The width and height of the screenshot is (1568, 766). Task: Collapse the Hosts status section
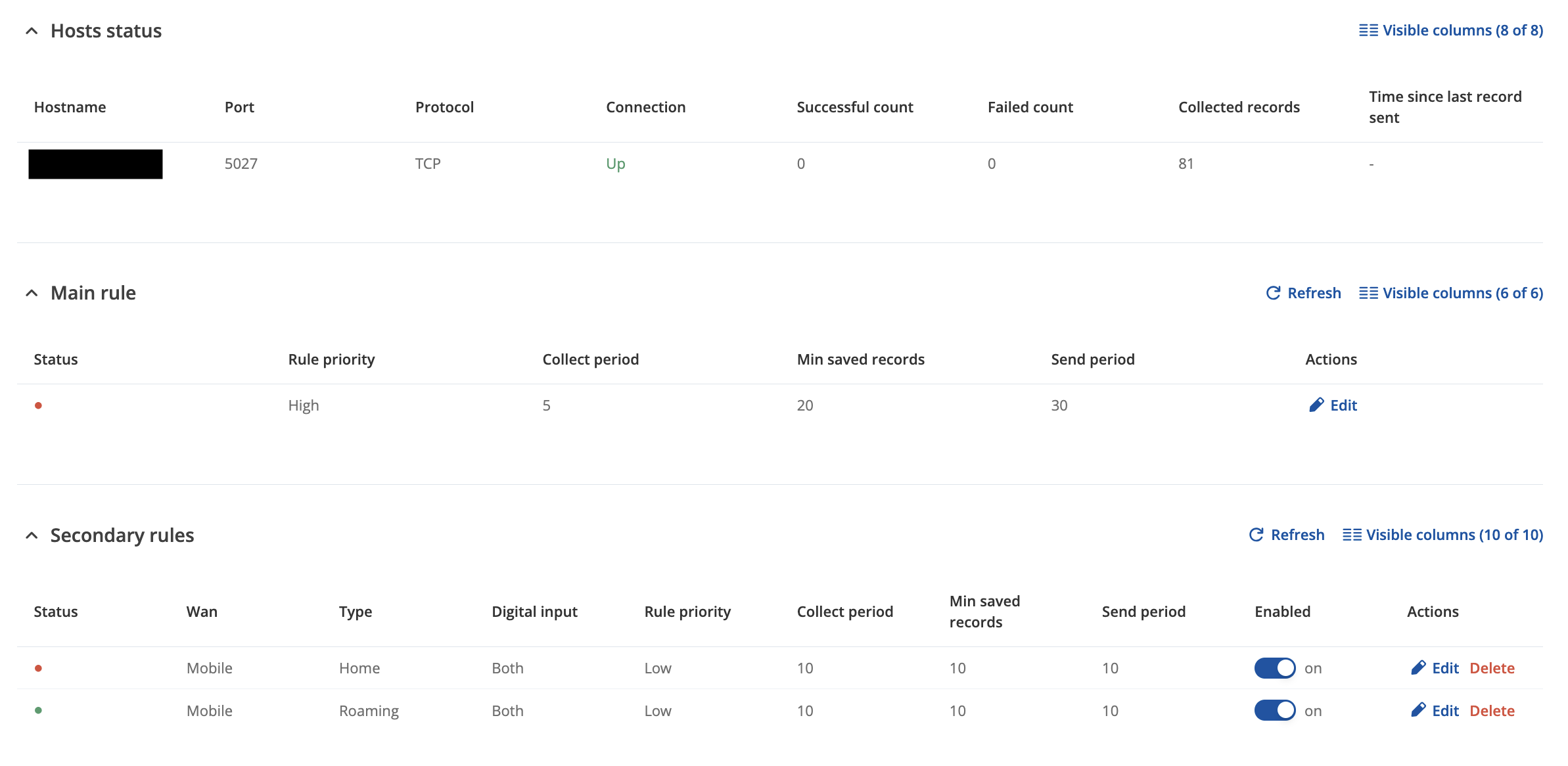coord(32,31)
